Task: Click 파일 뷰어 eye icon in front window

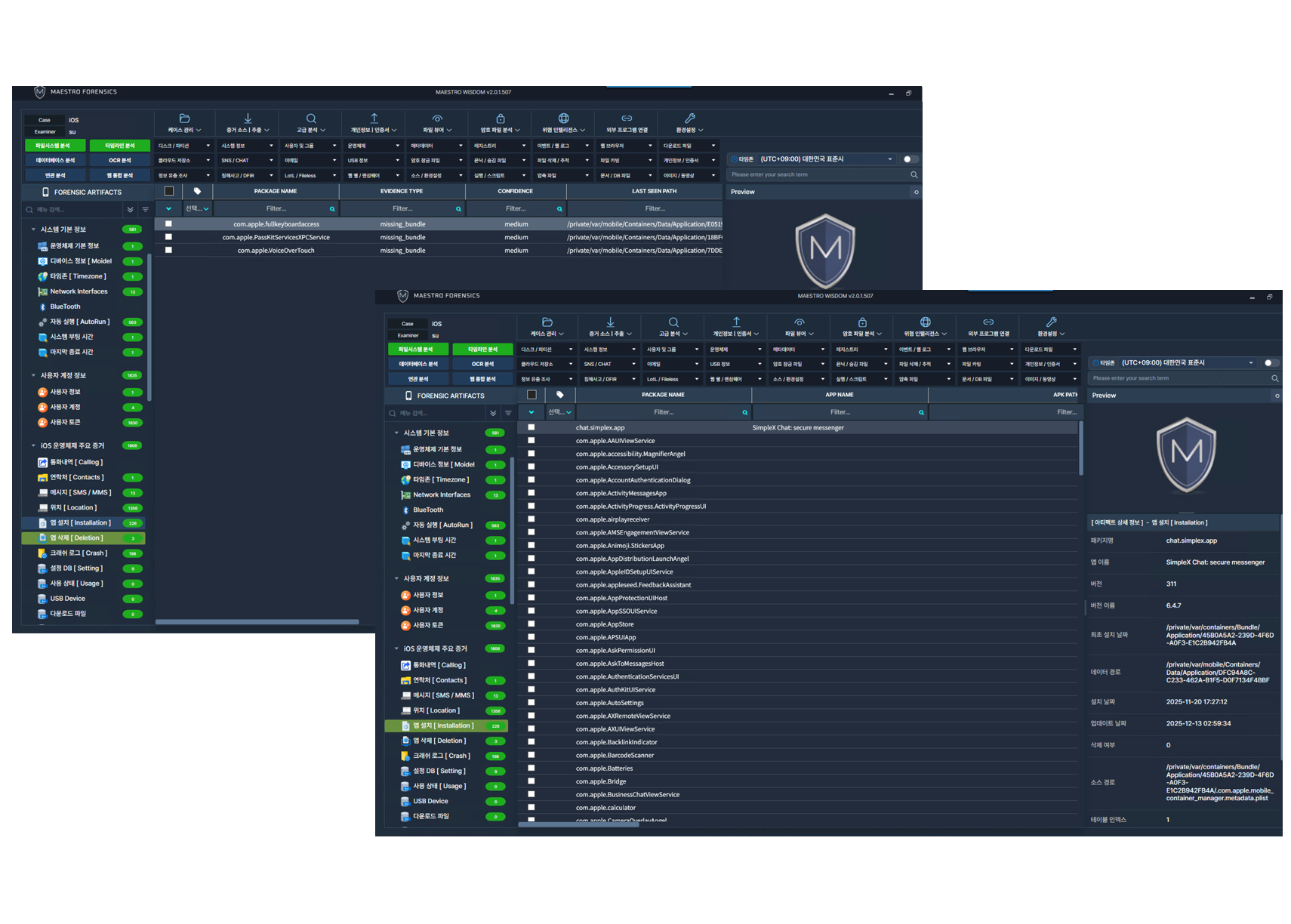Action: (x=800, y=322)
